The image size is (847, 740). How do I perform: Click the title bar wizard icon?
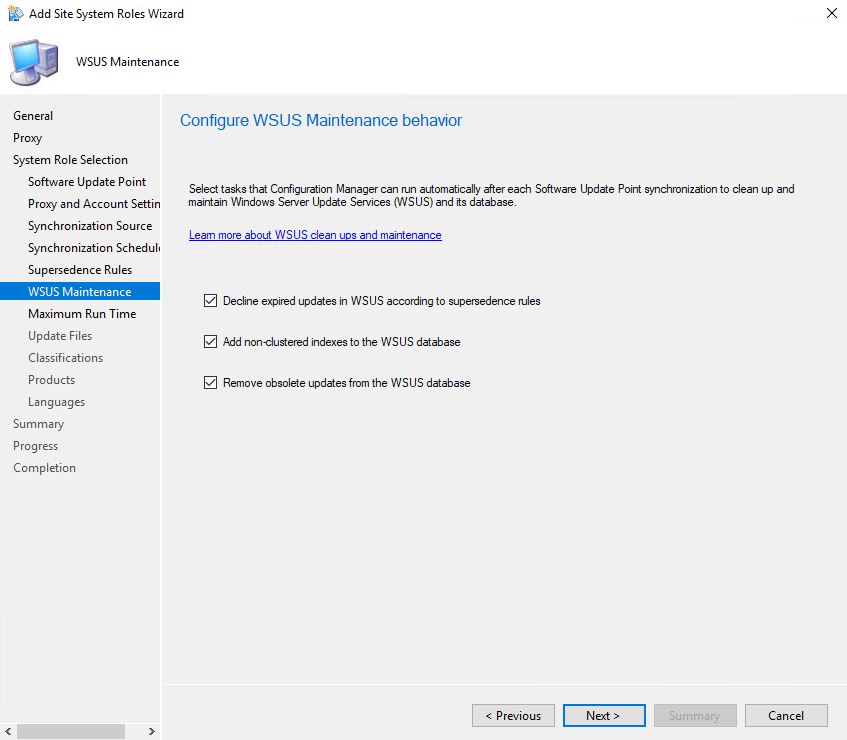pos(15,14)
